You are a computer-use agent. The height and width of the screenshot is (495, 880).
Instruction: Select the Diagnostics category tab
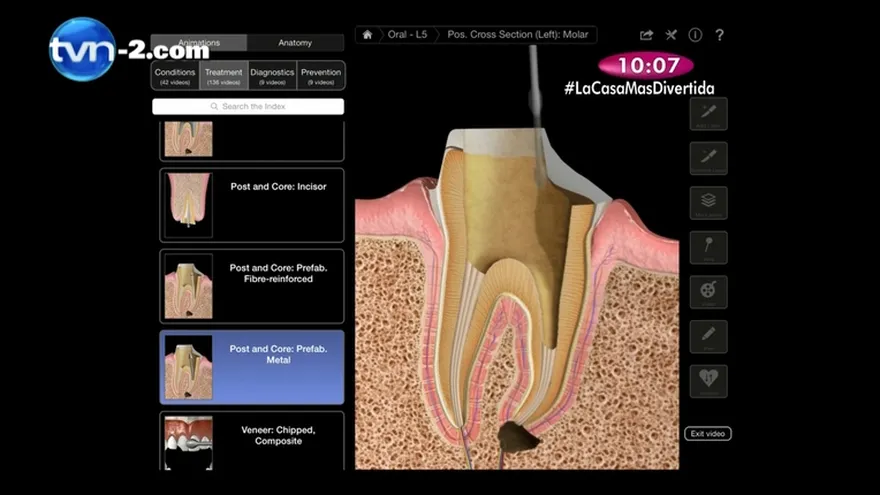pyautogui.click(x=272, y=76)
